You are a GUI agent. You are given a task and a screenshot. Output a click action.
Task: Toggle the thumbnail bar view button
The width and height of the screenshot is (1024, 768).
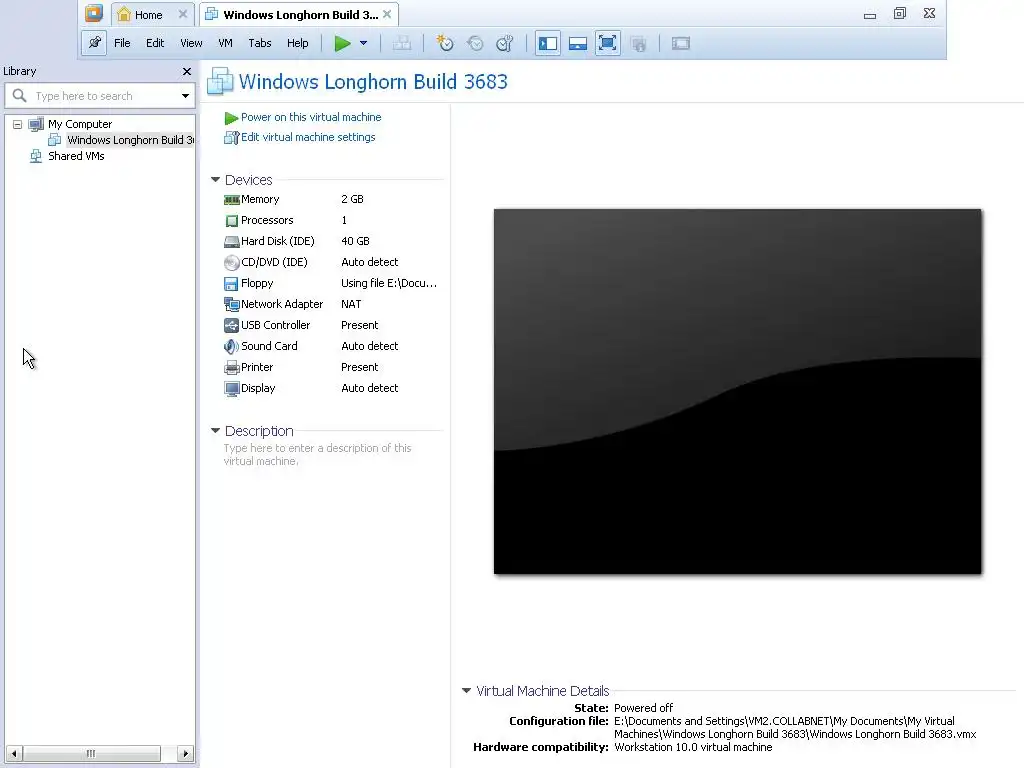point(577,43)
